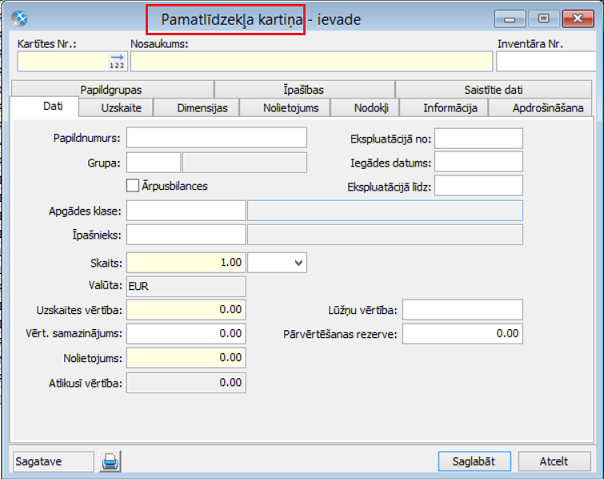
Task: Click the Atlikusī vērtība field
Action: [186, 383]
